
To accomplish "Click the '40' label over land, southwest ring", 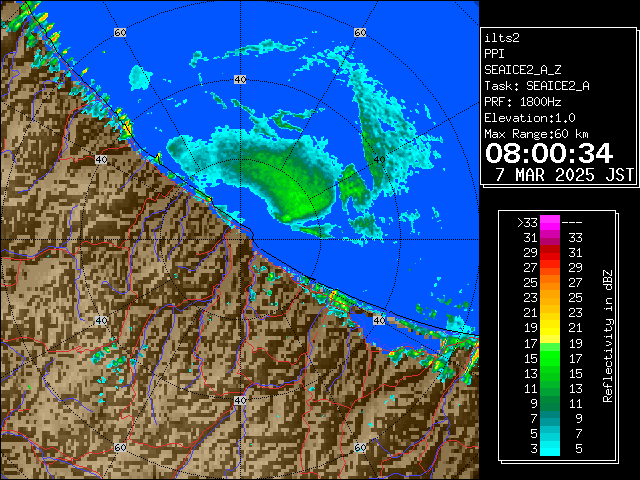I will click(x=101, y=320).
